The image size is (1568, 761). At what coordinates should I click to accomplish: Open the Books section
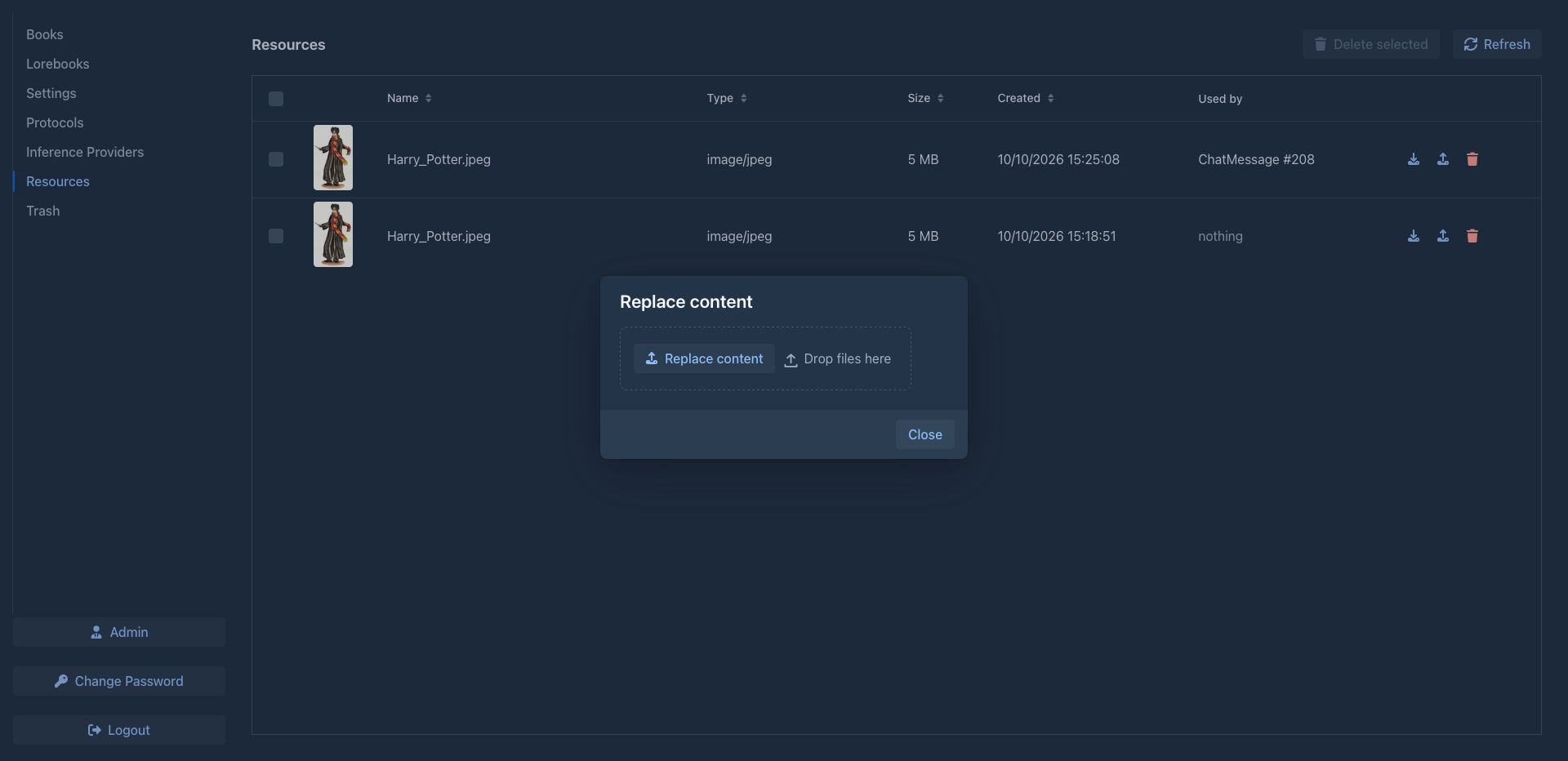coord(44,34)
